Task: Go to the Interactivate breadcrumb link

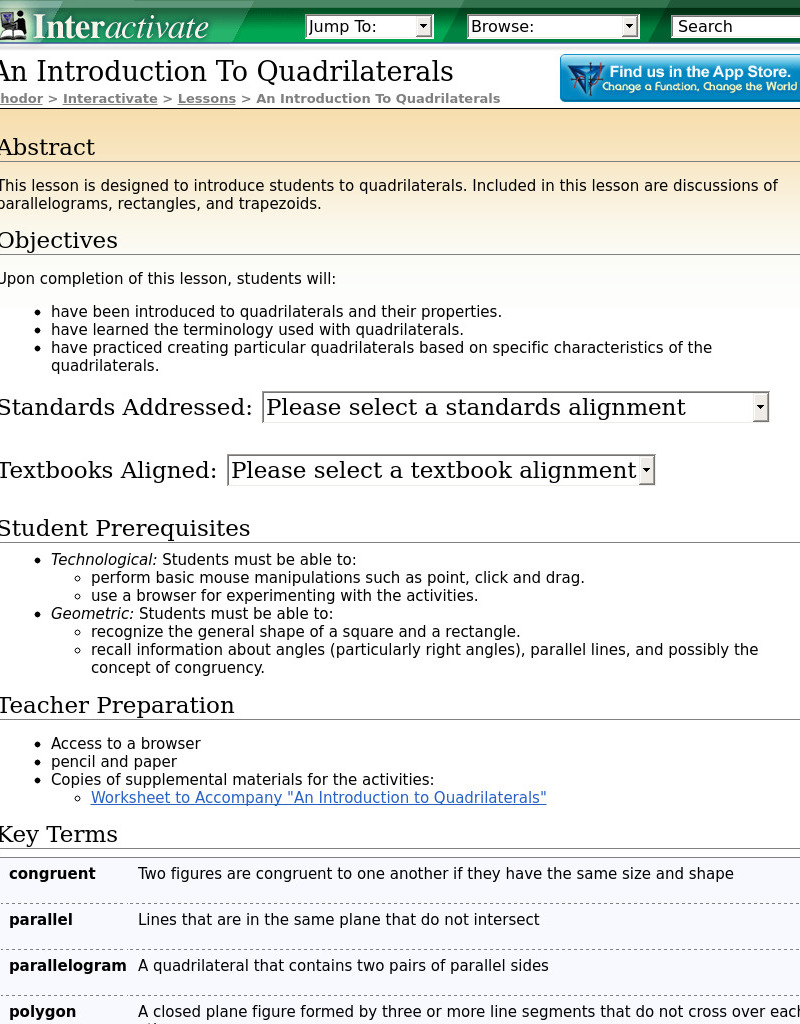Action: (x=110, y=99)
